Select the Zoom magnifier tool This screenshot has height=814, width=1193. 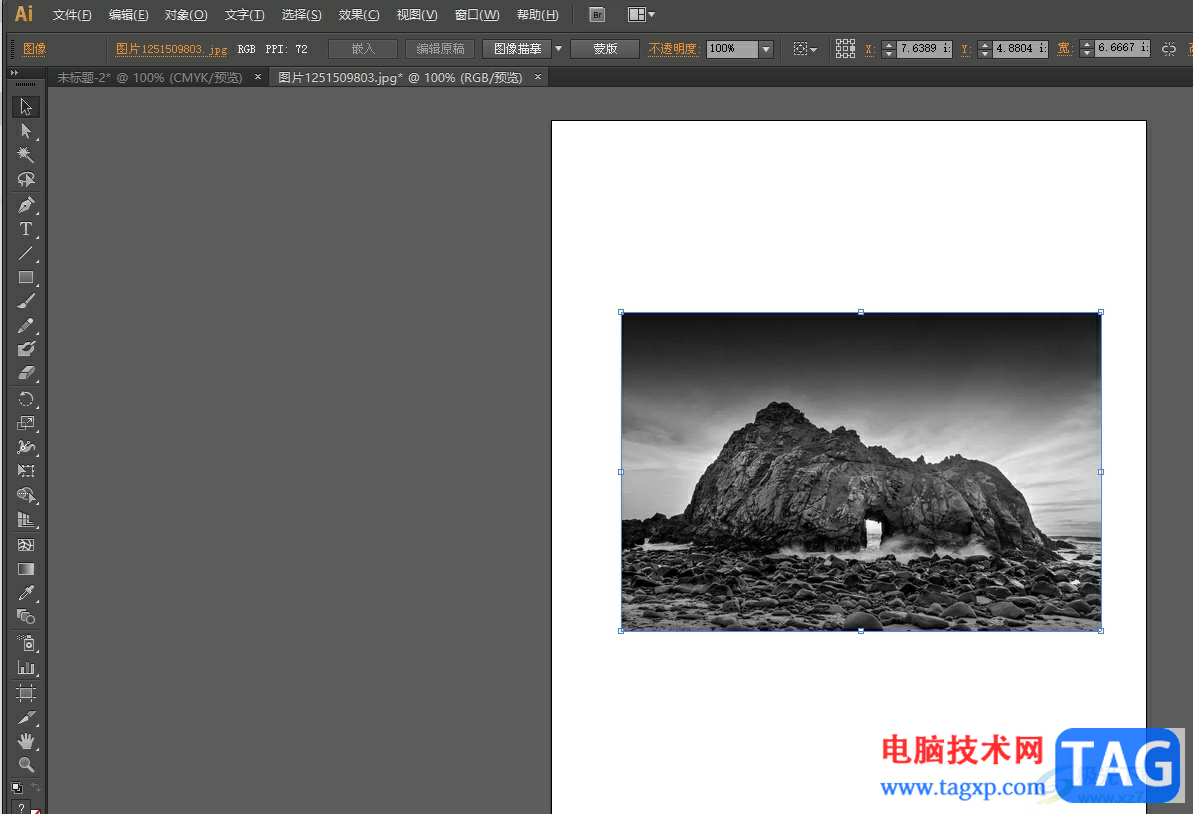tap(26, 765)
